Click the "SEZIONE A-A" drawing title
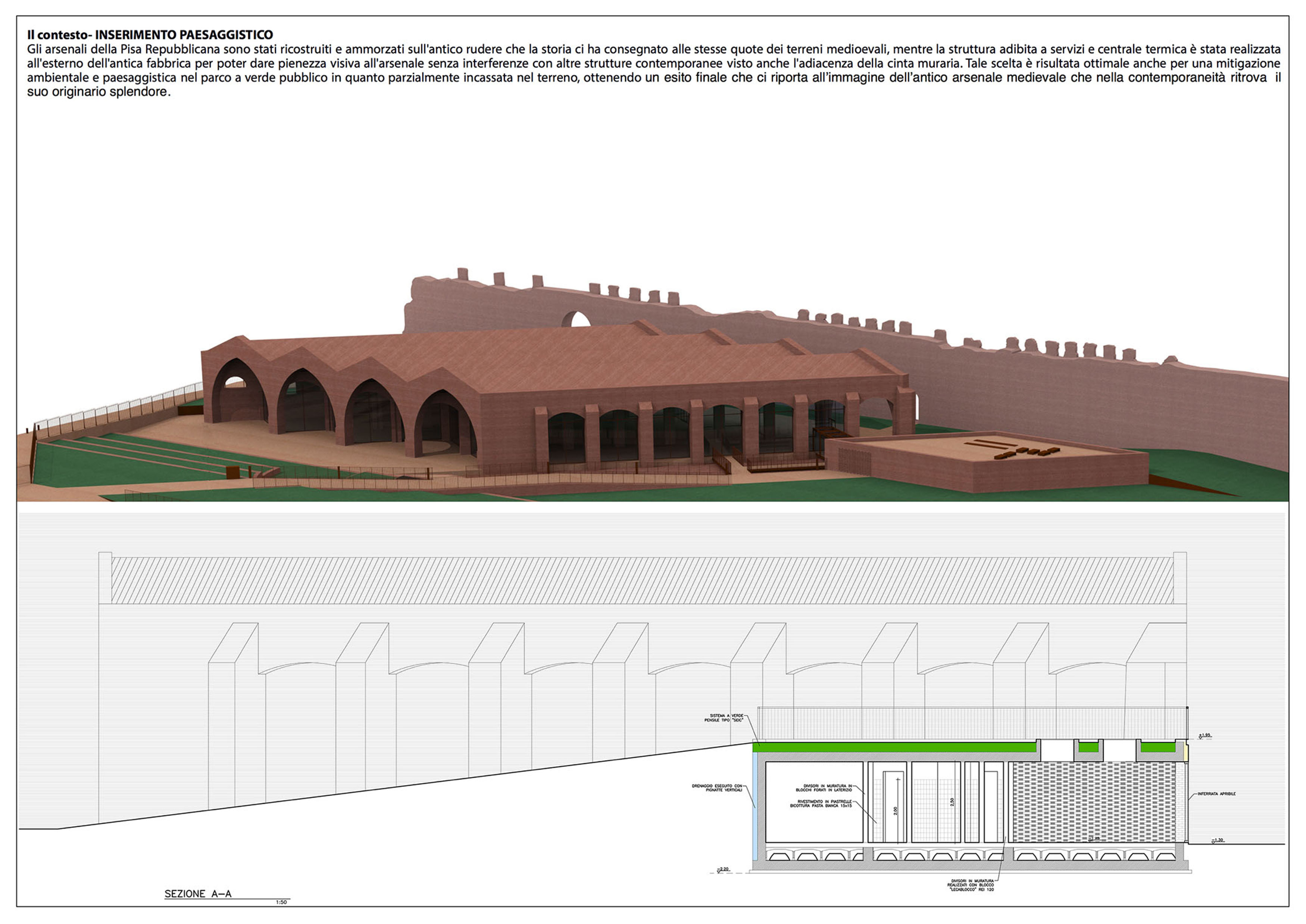 tap(198, 894)
